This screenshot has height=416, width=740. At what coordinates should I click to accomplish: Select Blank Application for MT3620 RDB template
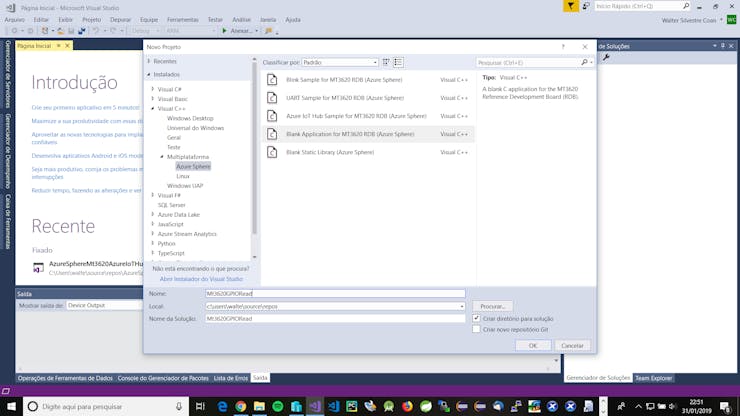(x=368, y=134)
